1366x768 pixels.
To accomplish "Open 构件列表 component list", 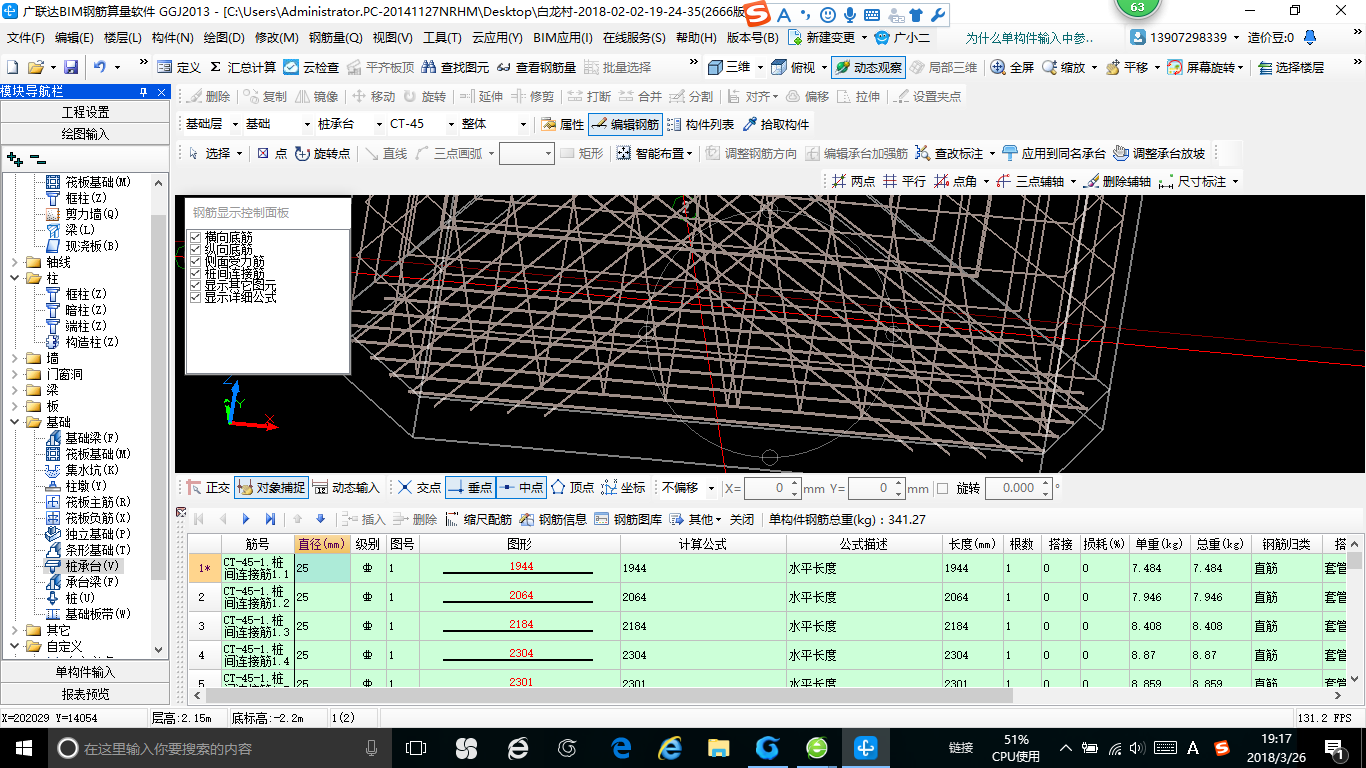I will 700,124.
